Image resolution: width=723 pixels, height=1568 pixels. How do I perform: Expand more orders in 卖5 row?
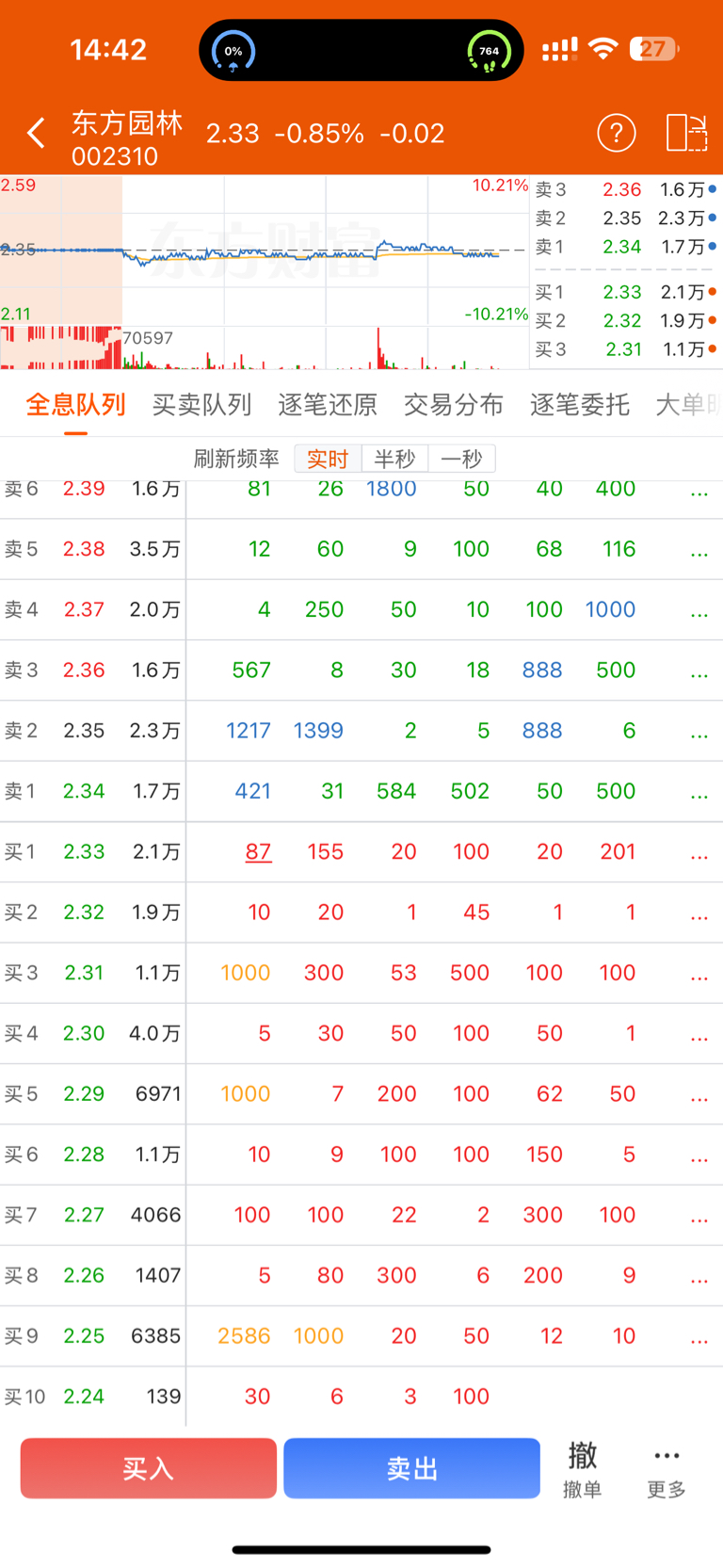pos(699,552)
